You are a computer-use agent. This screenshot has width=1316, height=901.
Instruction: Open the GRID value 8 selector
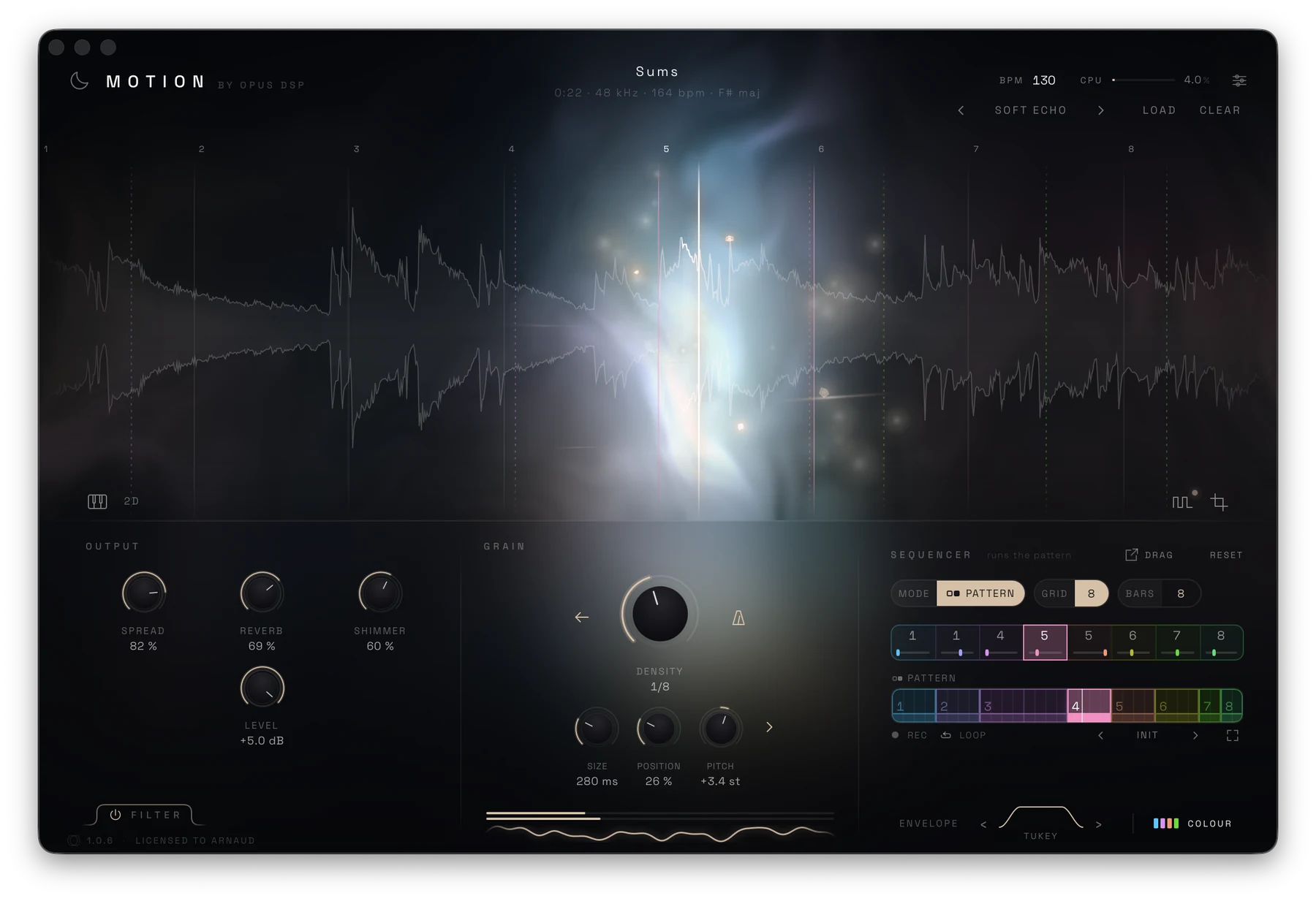pyautogui.click(x=1091, y=593)
